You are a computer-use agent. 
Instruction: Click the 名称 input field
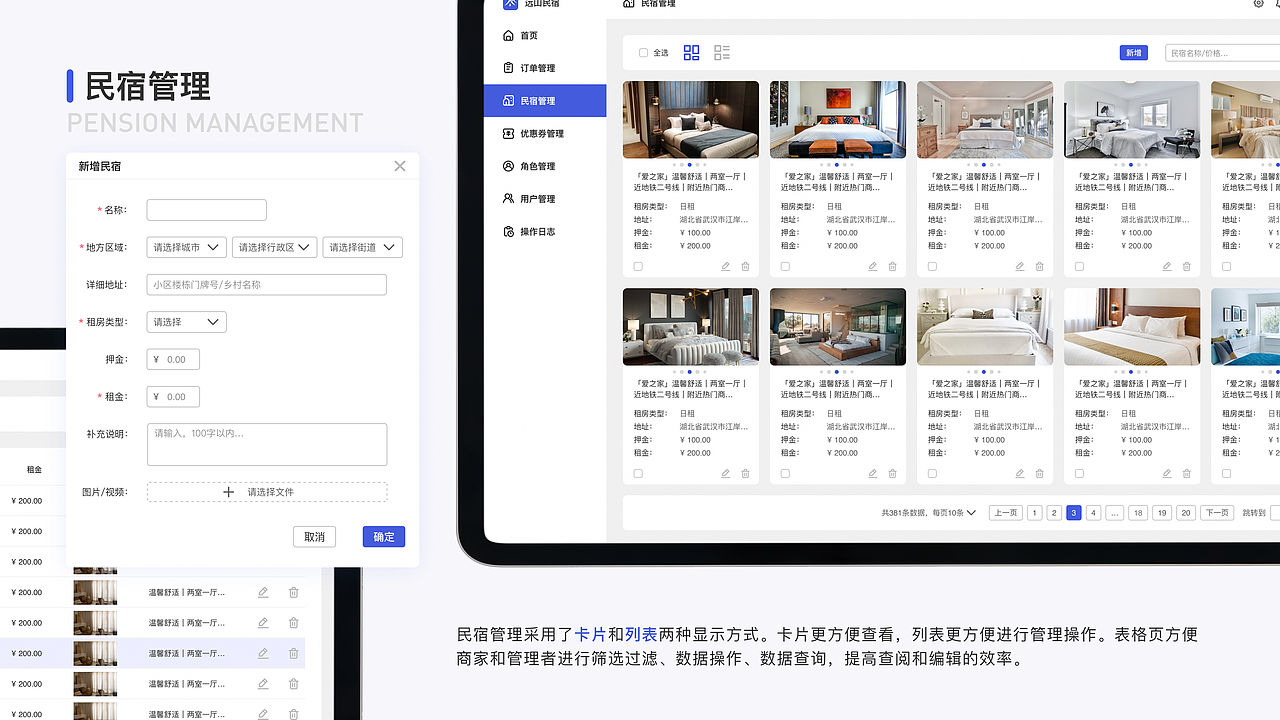click(x=207, y=210)
